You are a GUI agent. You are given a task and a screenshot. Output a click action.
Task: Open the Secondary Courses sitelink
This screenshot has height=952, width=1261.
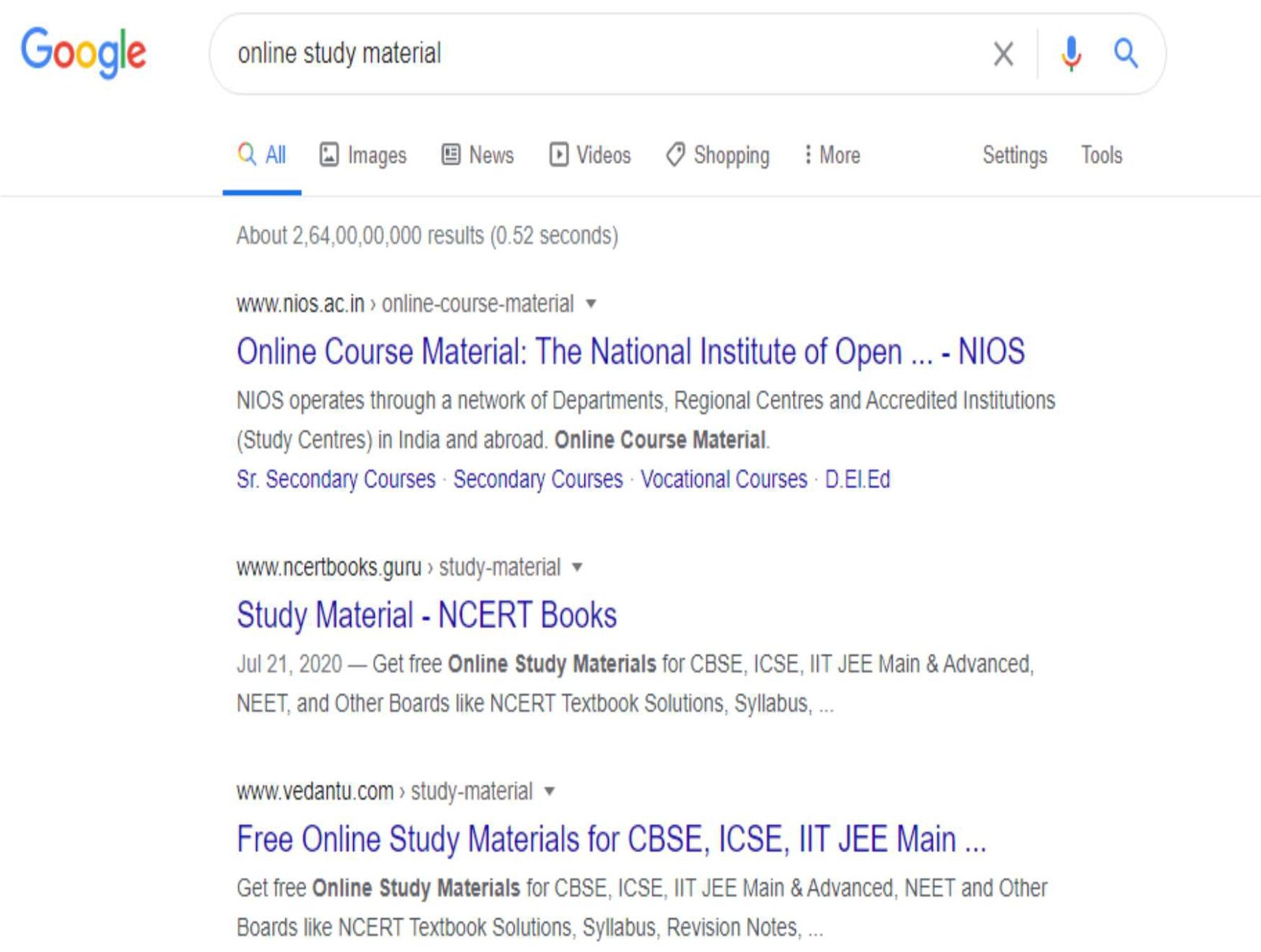click(538, 479)
